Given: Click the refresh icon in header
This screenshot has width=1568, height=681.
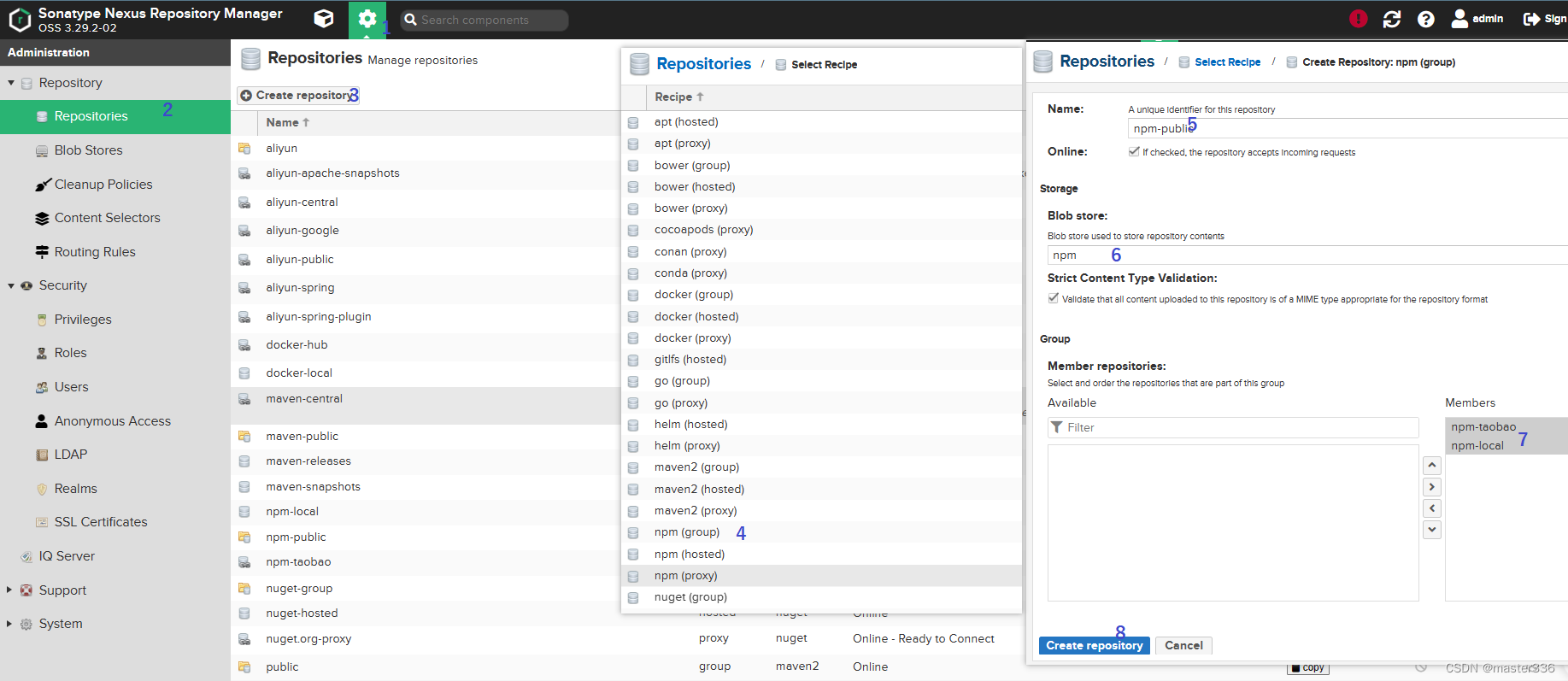Looking at the screenshot, I should [x=1392, y=19].
